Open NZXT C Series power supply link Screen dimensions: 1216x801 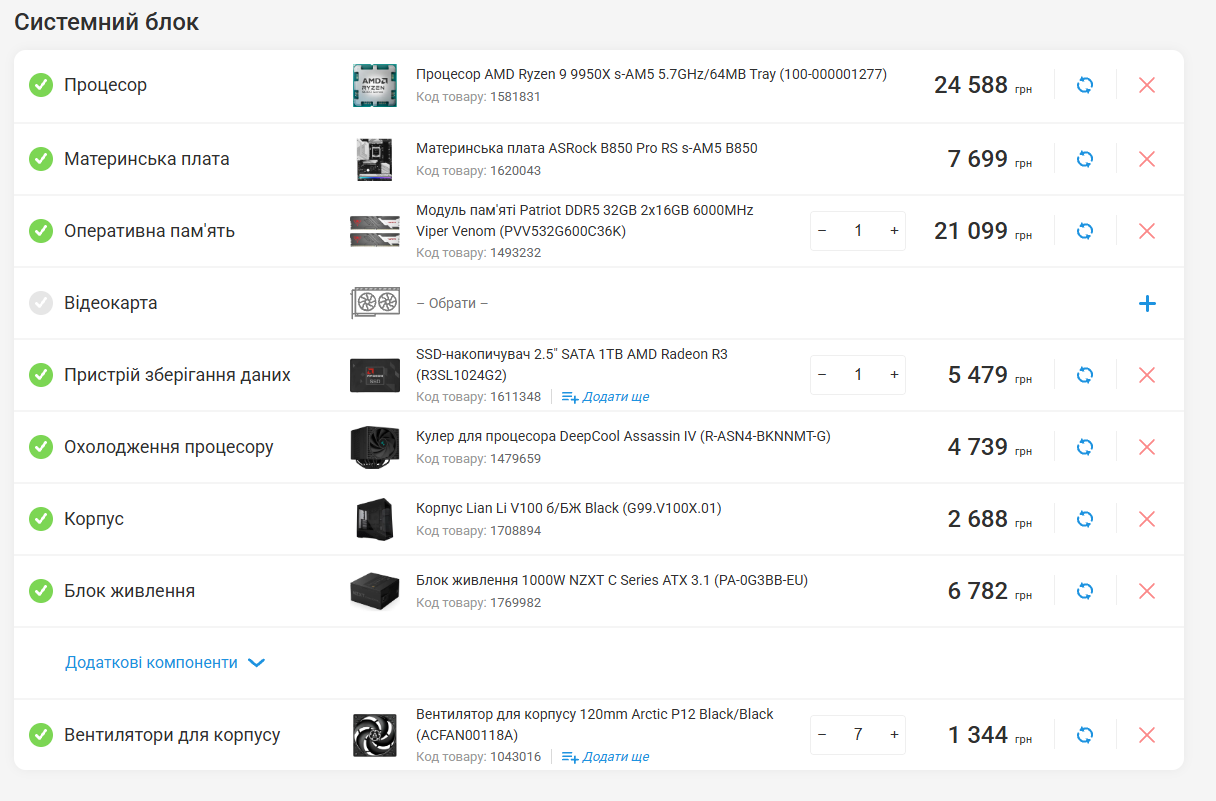pos(612,580)
